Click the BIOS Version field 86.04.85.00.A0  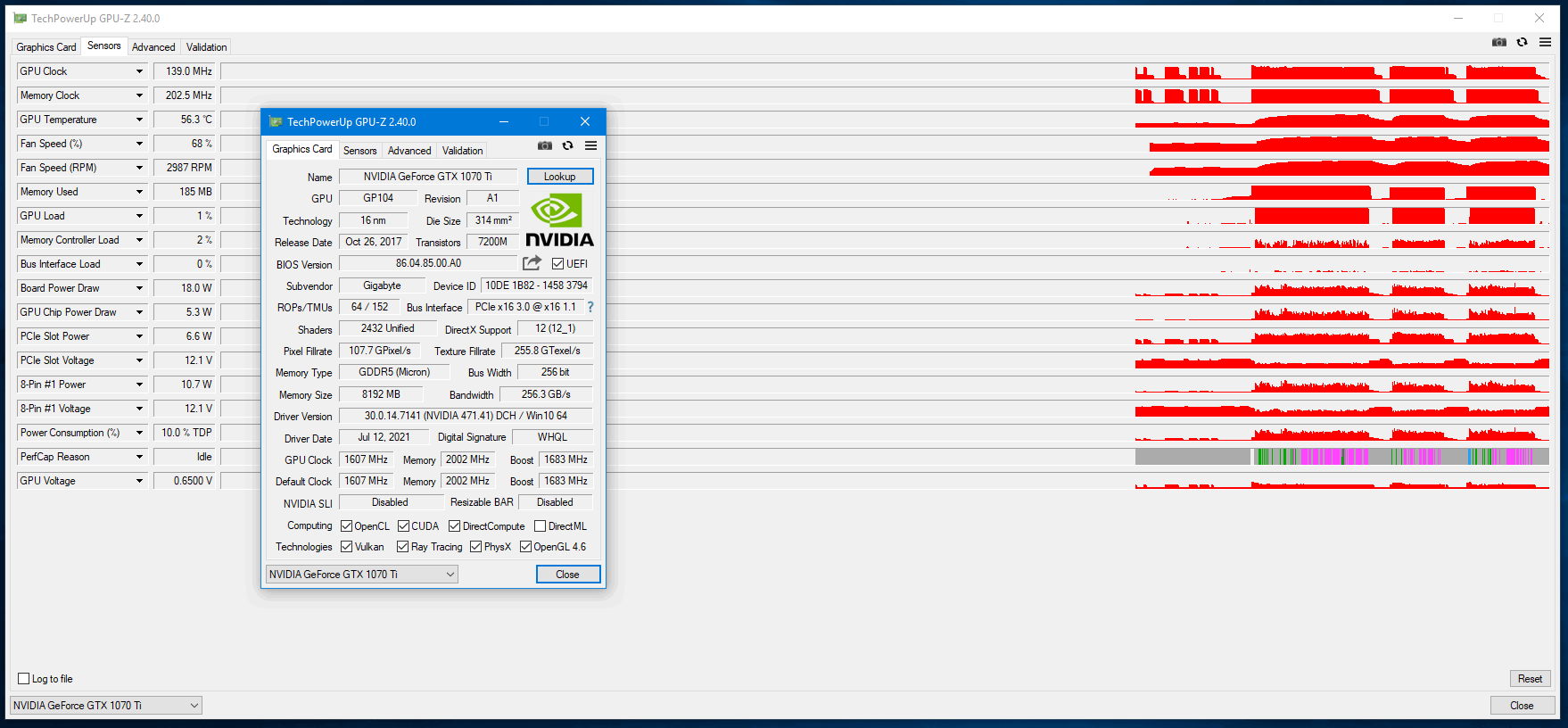(x=428, y=263)
